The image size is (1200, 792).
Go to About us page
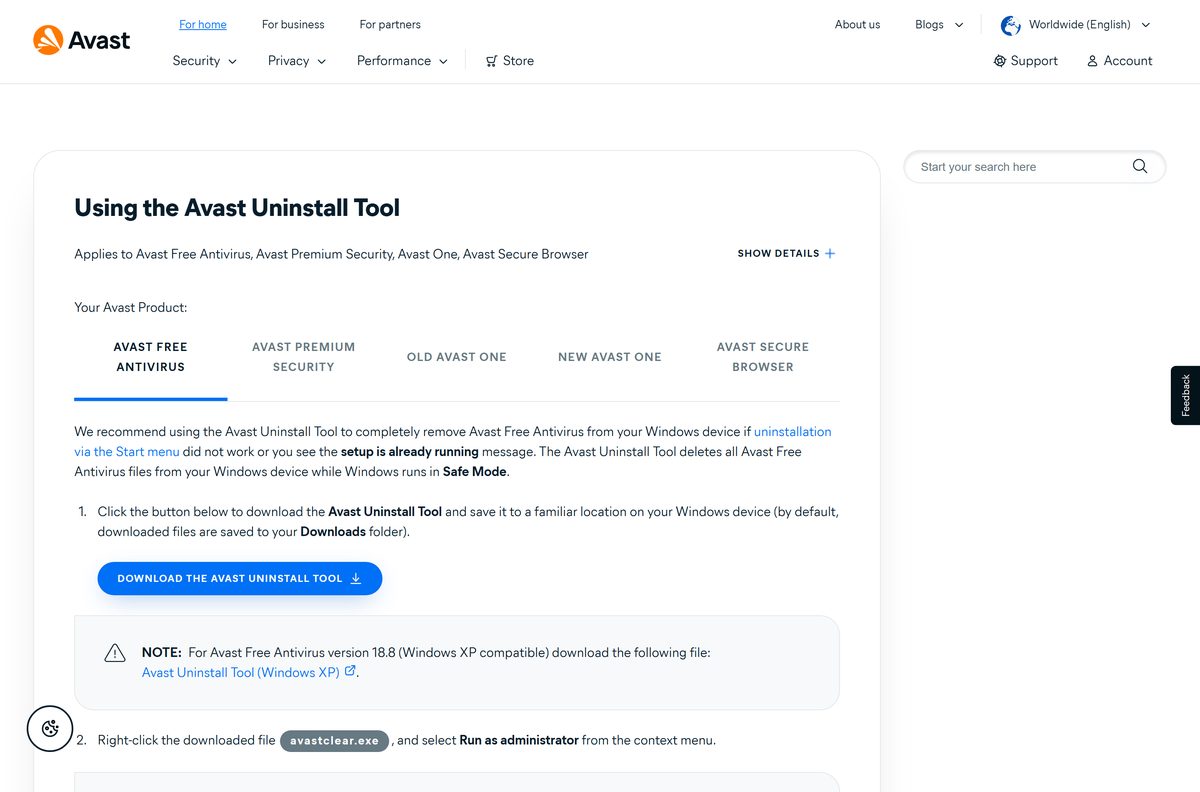click(858, 25)
